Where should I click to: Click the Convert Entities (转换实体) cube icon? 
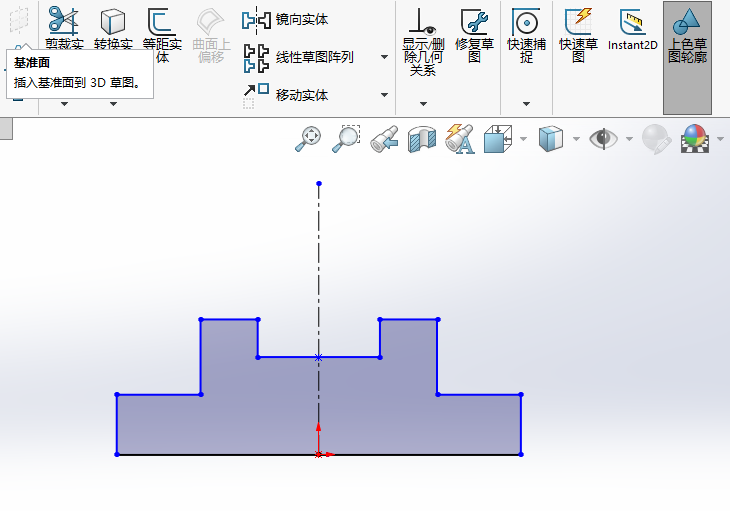coord(113,22)
